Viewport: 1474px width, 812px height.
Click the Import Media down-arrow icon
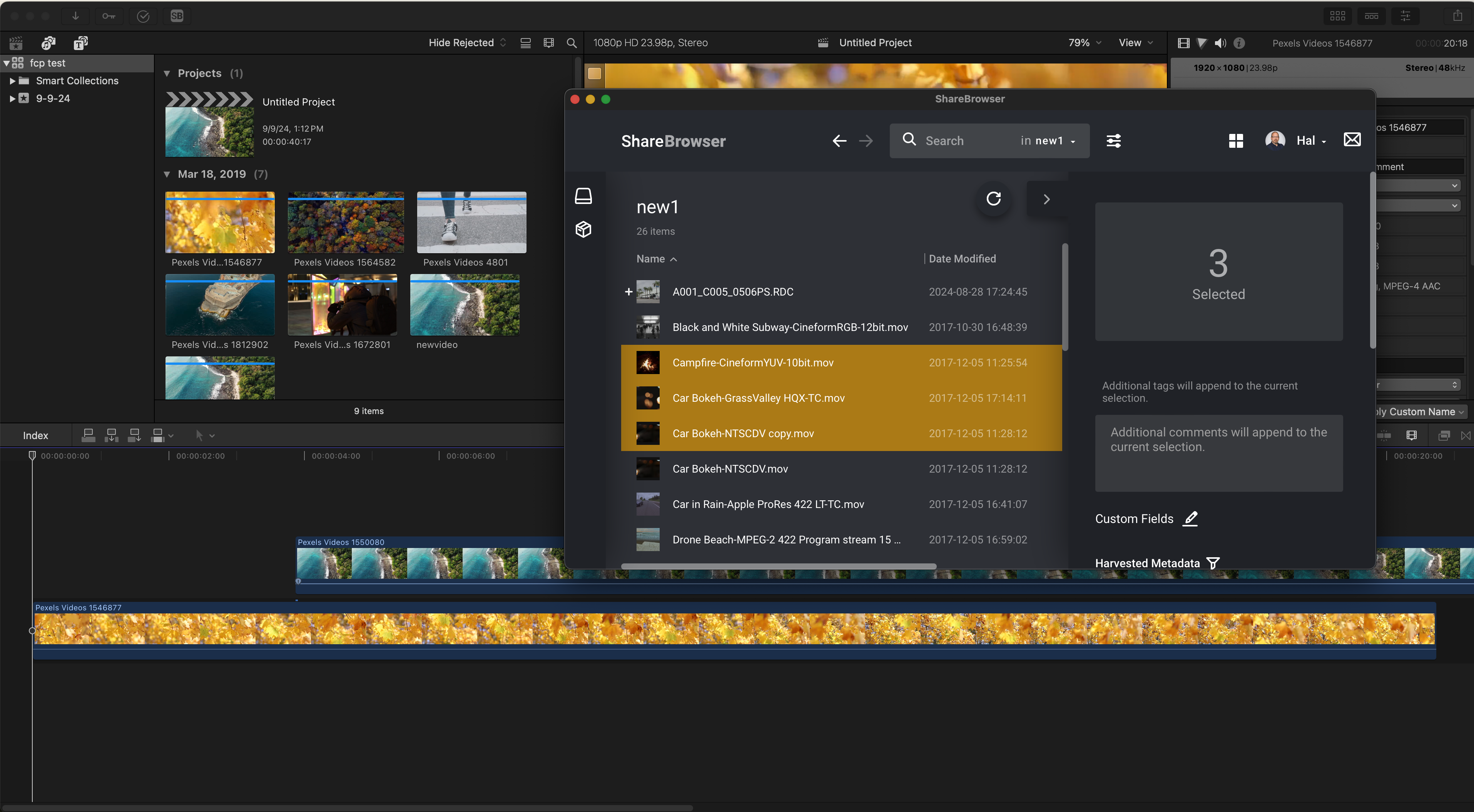(75, 16)
